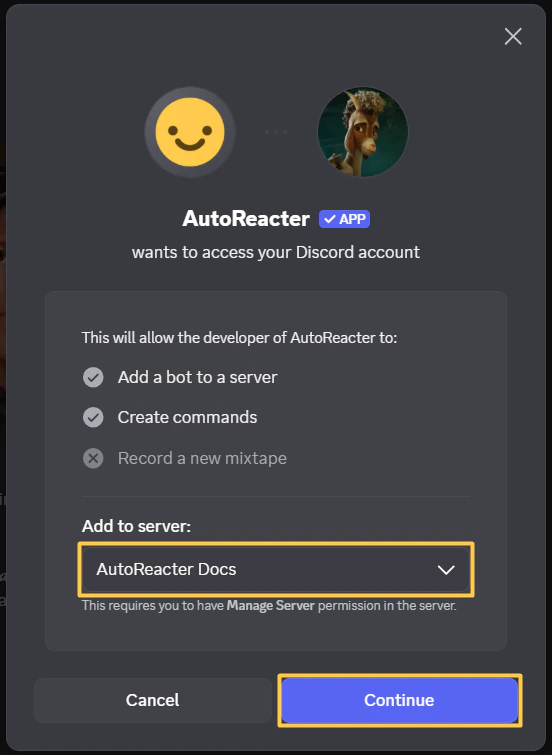
Task: Click the checkmark icon beside Add a bot
Action: [93, 378]
